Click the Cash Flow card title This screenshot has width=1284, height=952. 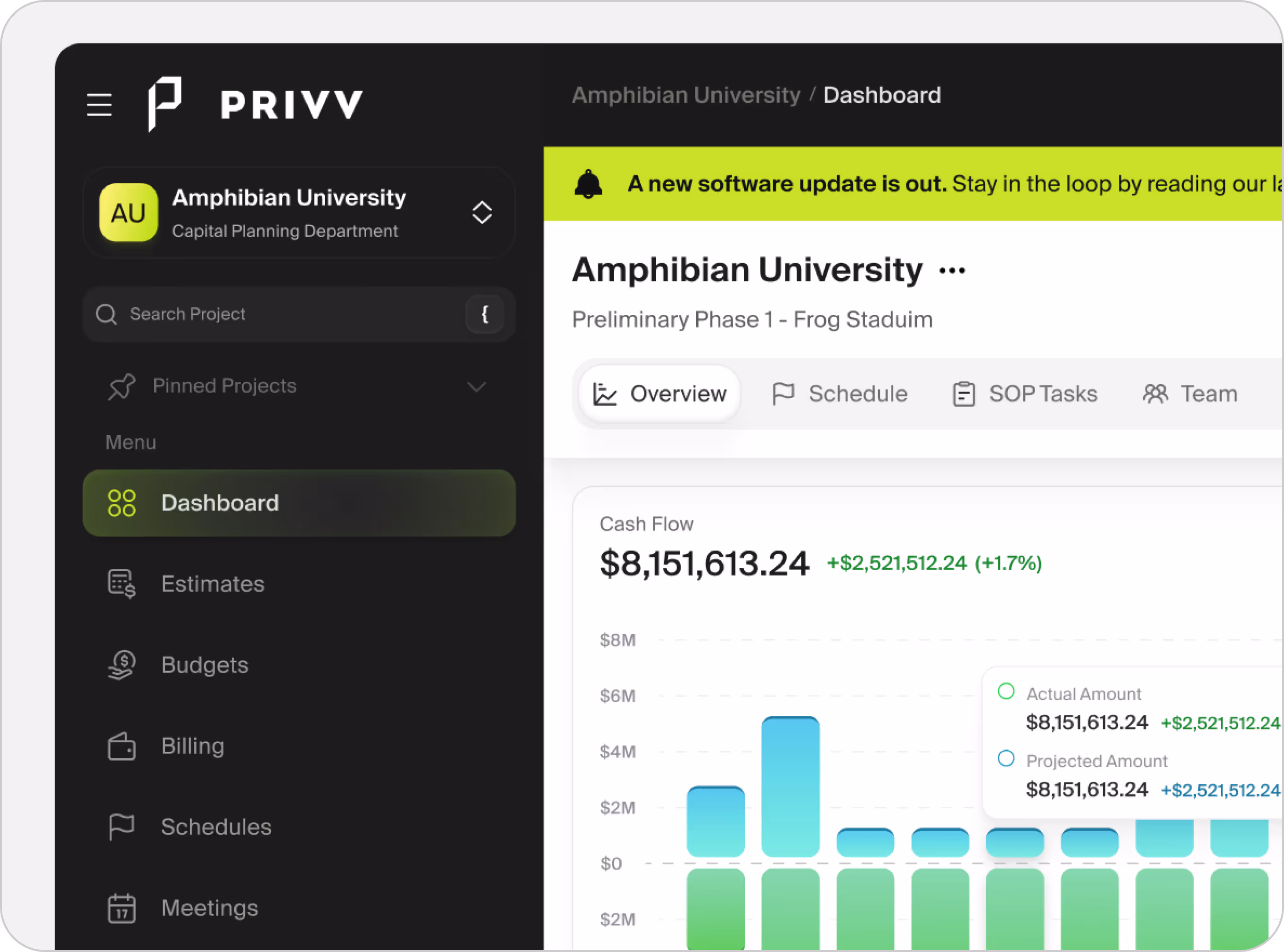(646, 525)
